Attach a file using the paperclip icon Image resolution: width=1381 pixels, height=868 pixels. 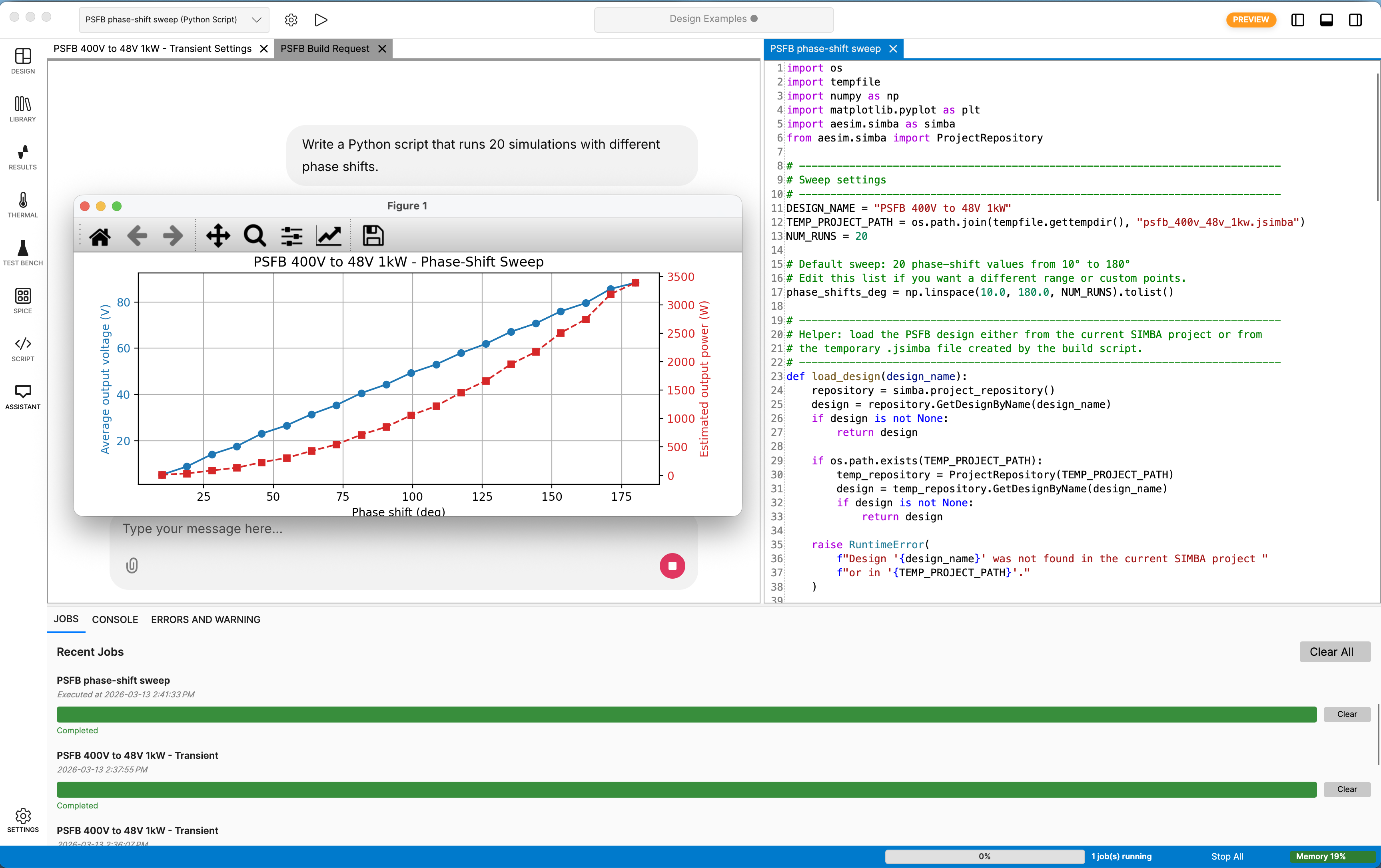(x=131, y=566)
